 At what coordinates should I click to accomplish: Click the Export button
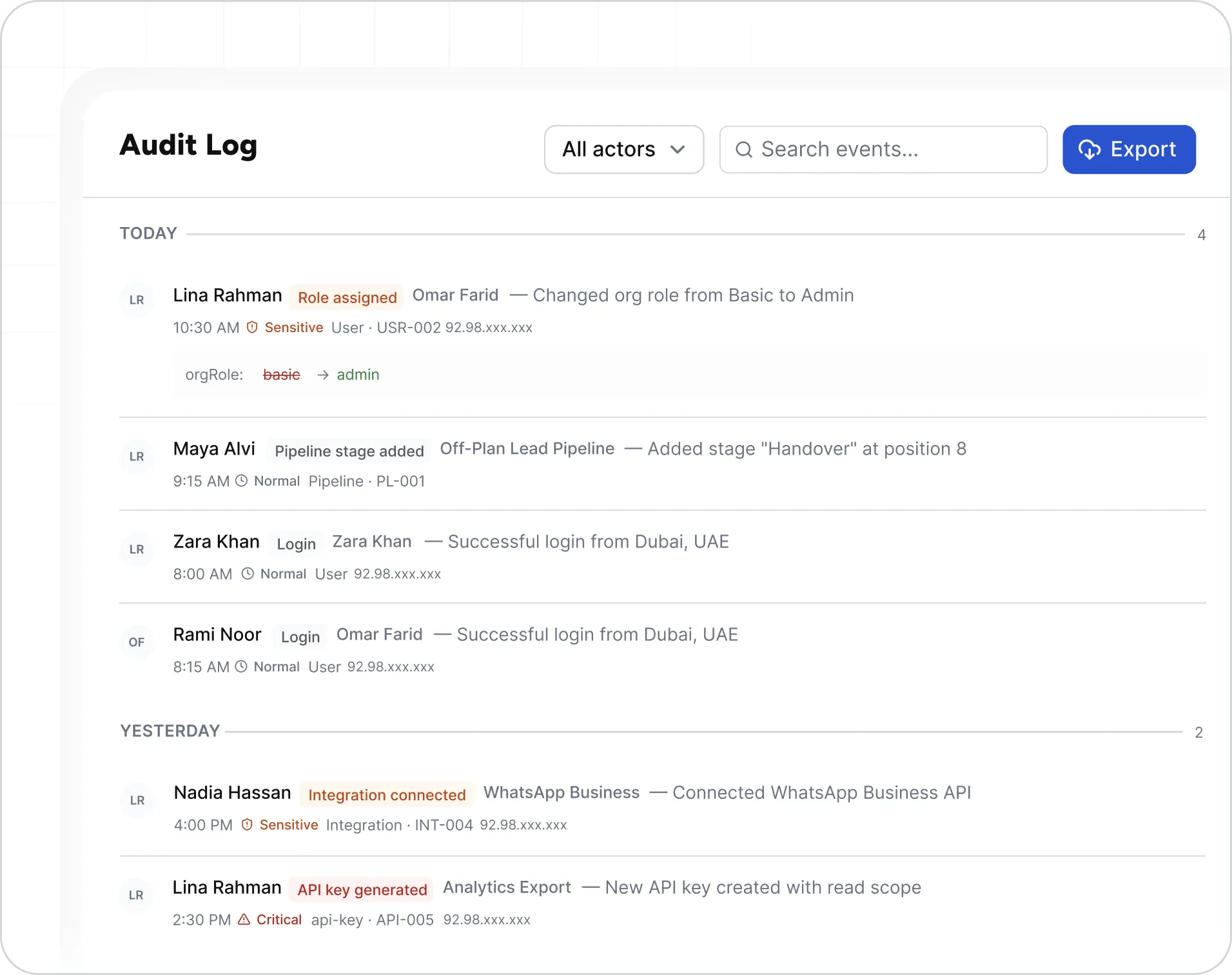pyautogui.click(x=1129, y=150)
